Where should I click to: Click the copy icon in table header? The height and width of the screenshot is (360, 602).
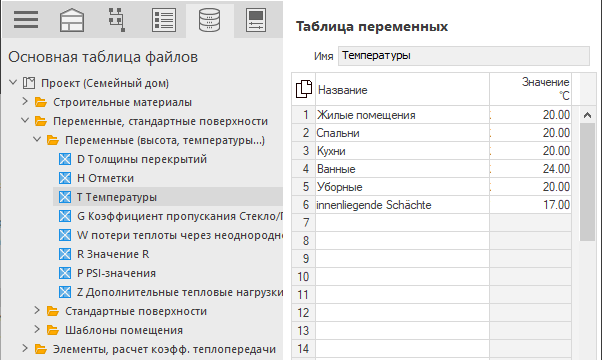(x=304, y=89)
